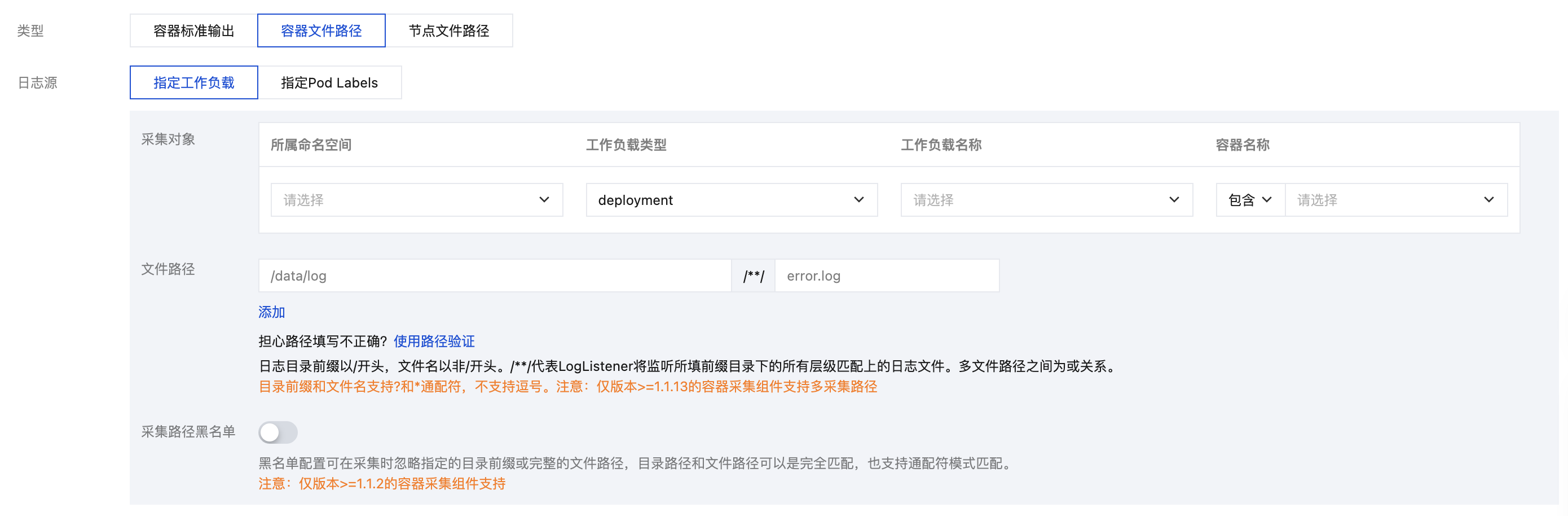
Task: Select the 容器文件路径 type tab
Action: click(321, 30)
